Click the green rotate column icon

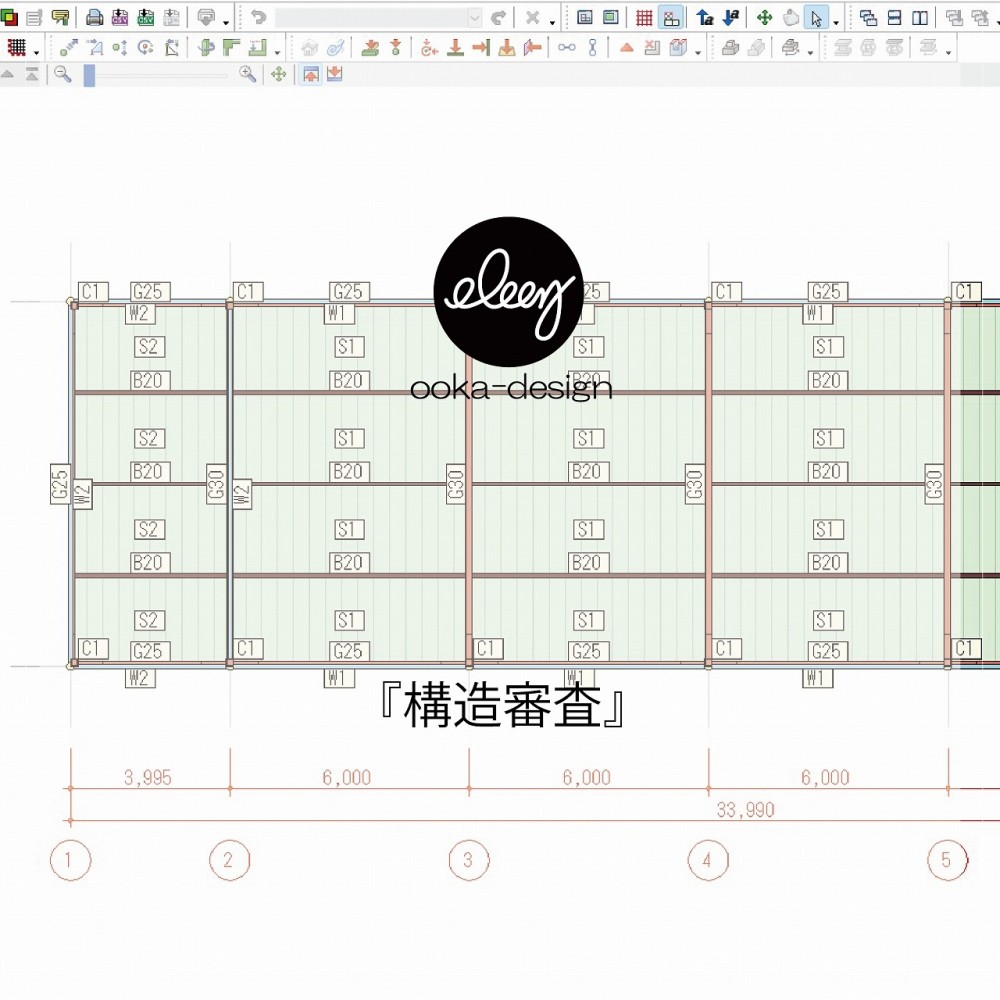pos(205,48)
